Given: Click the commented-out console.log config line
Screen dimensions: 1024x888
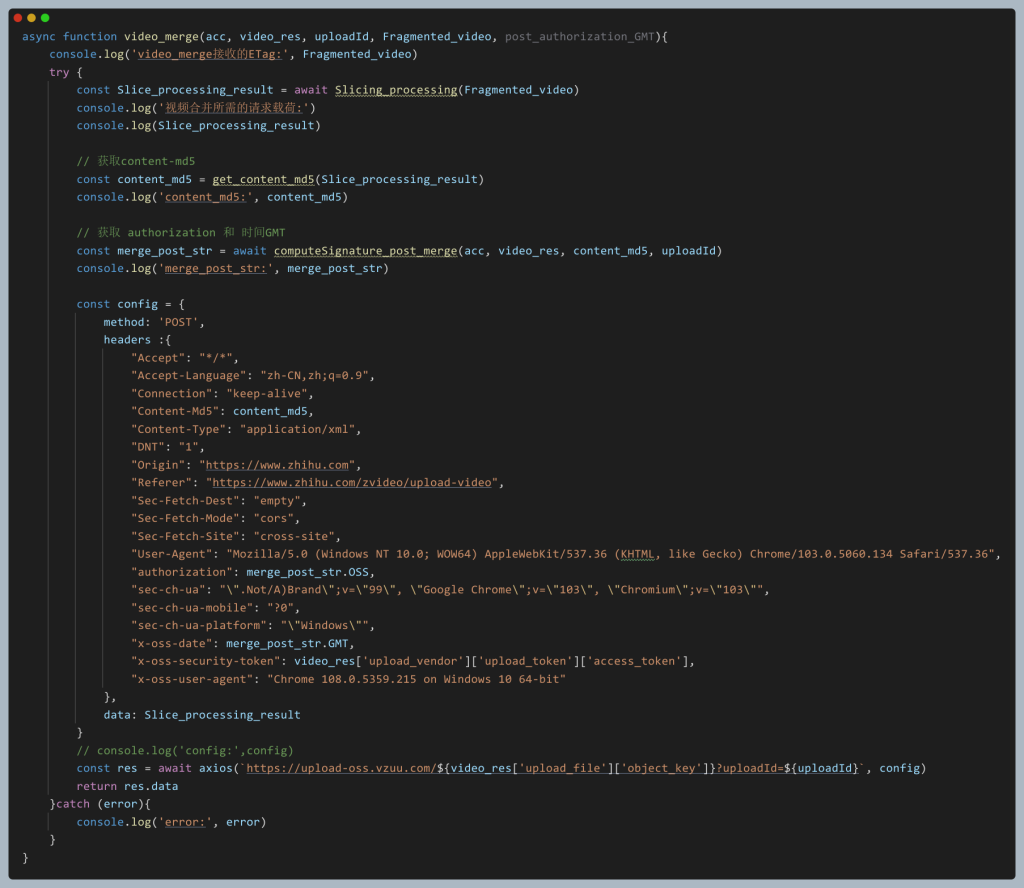Looking at the screenshot, I should 185,750.
